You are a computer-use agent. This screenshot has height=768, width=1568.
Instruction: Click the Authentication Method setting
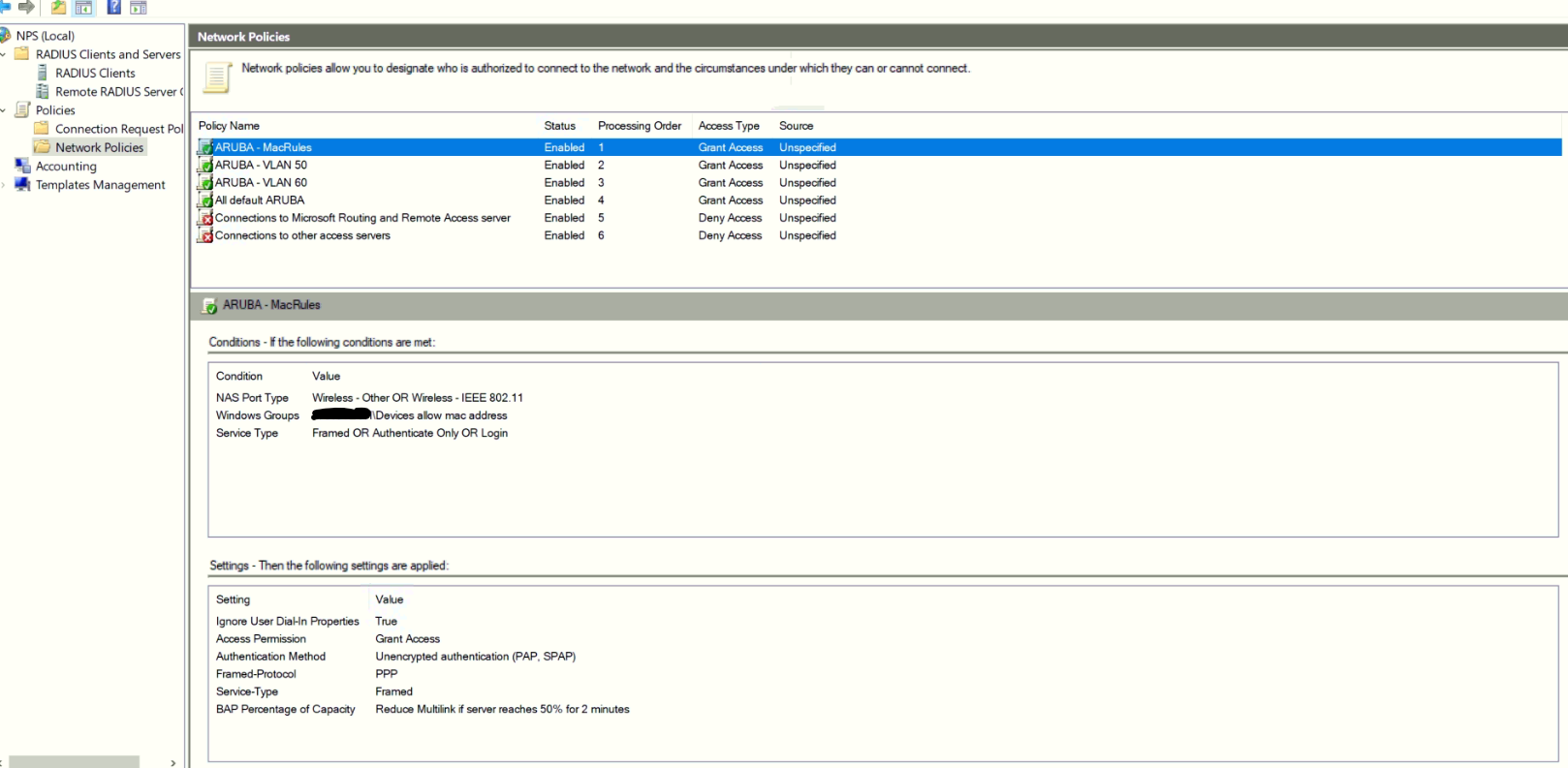[270, 657]
